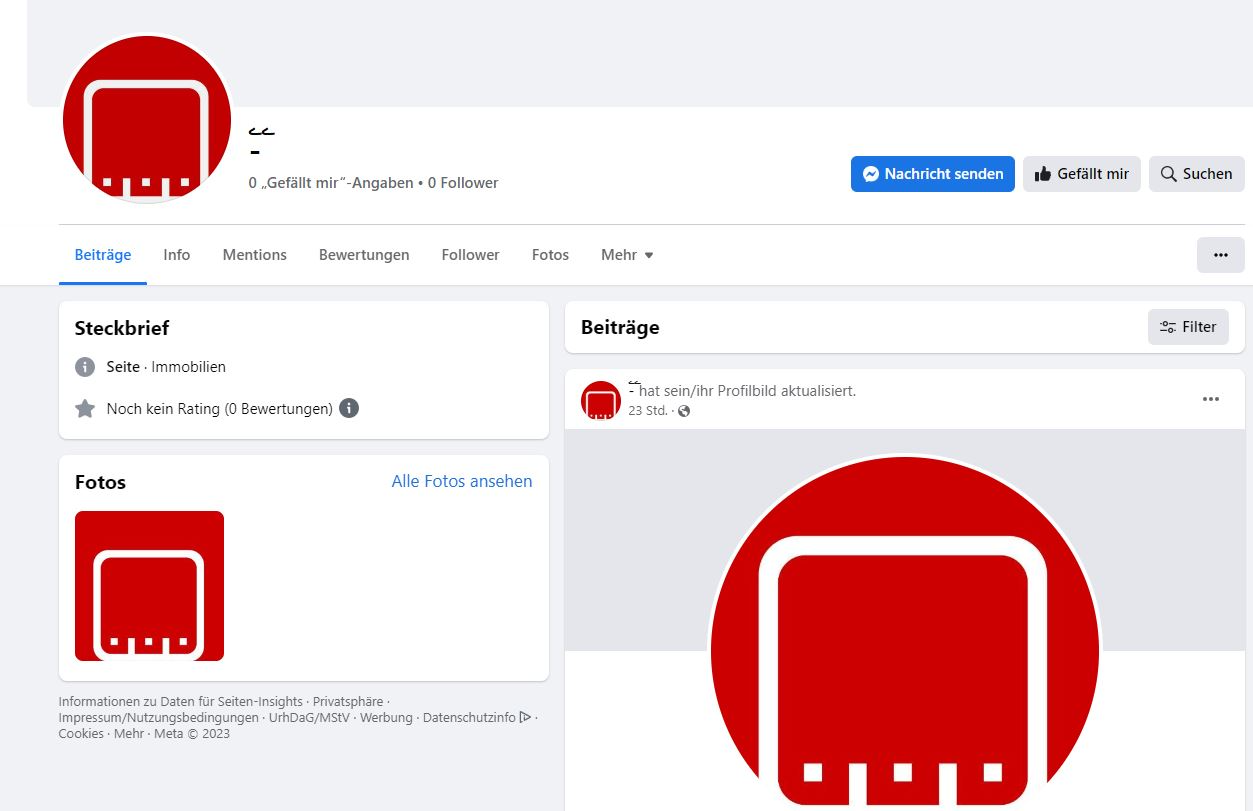
Task: Click the Seite info icon in Steckbrief
Action: pos(85,367)
